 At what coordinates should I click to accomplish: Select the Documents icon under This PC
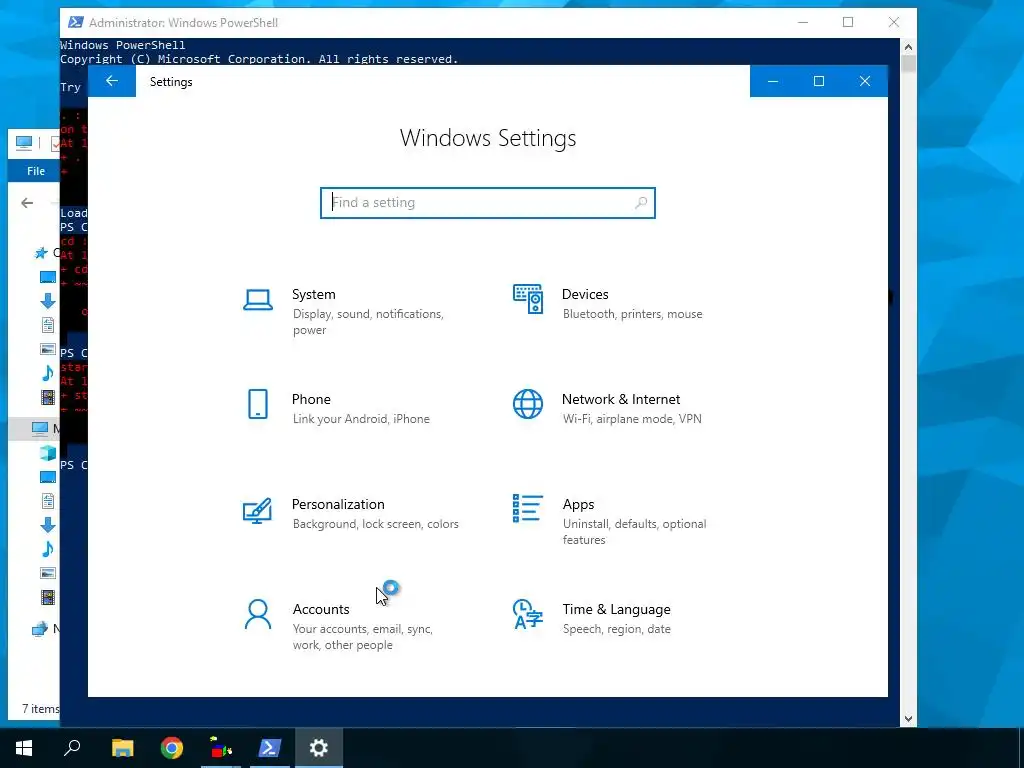(48, 501)
